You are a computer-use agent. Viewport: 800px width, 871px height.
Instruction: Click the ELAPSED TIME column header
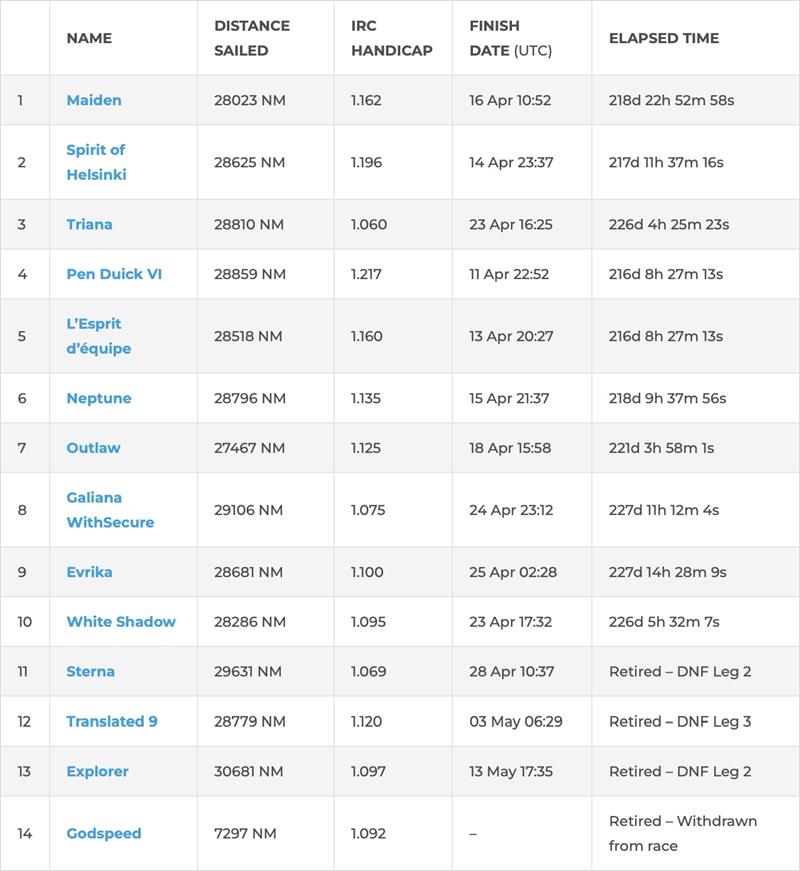pyautogui.click(x=664, y=38)
